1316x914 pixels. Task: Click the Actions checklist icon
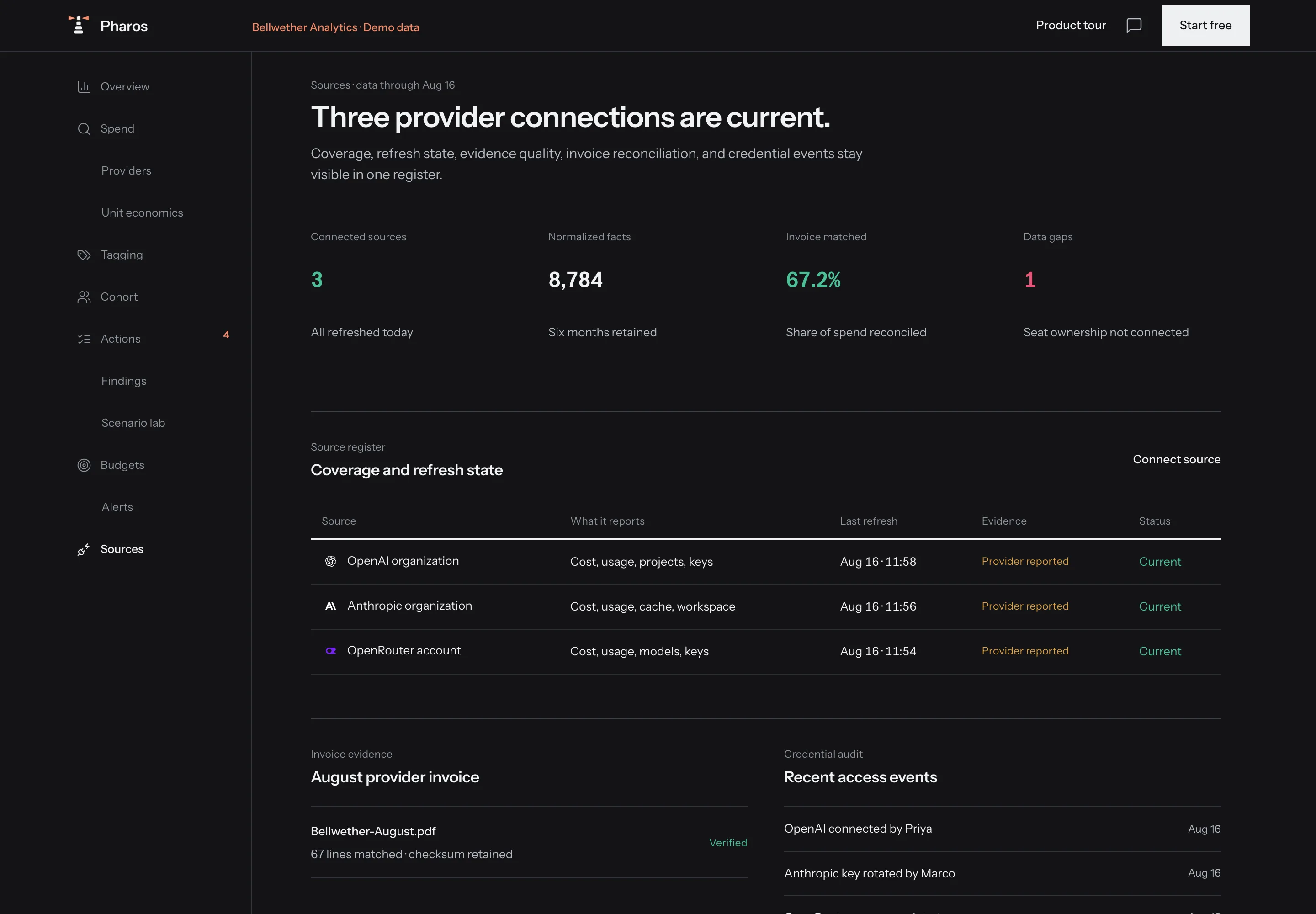click(x=84, y=339)
